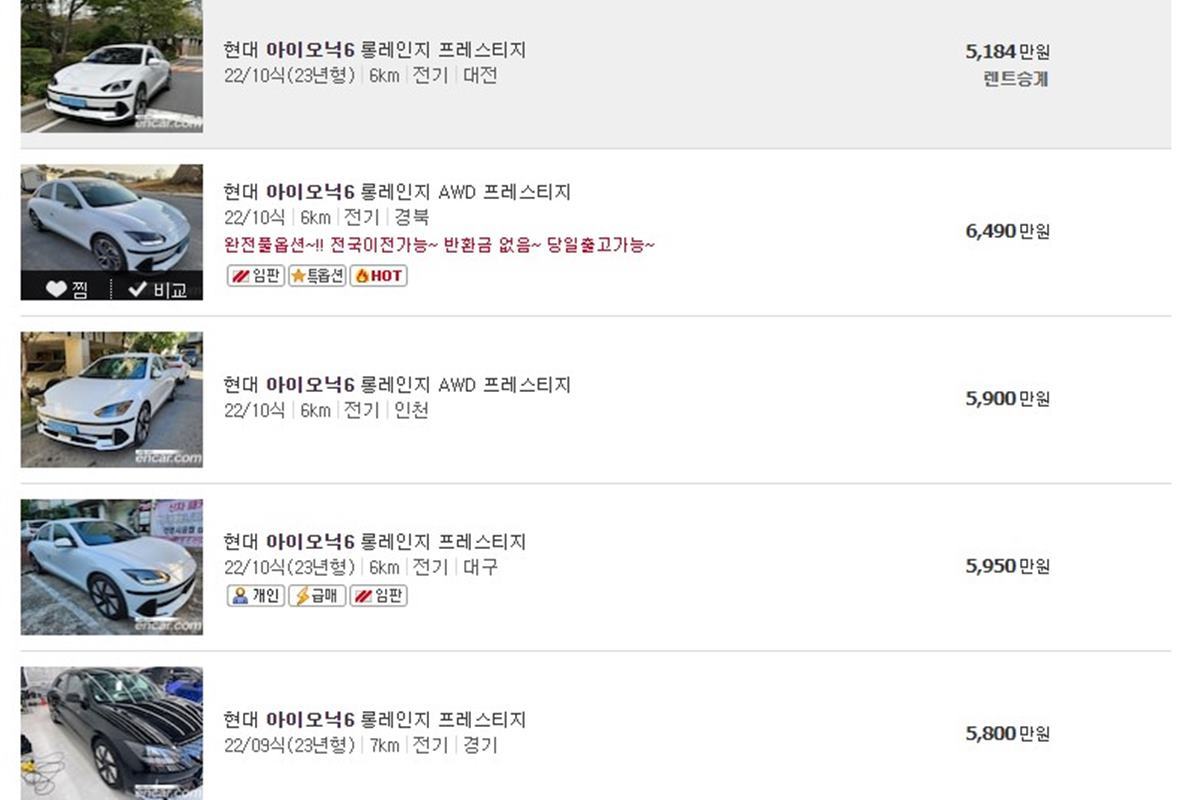Select the 급매 lightning badge
The width and height of the screenshot is (1200, 800).
tap(316, 594)
